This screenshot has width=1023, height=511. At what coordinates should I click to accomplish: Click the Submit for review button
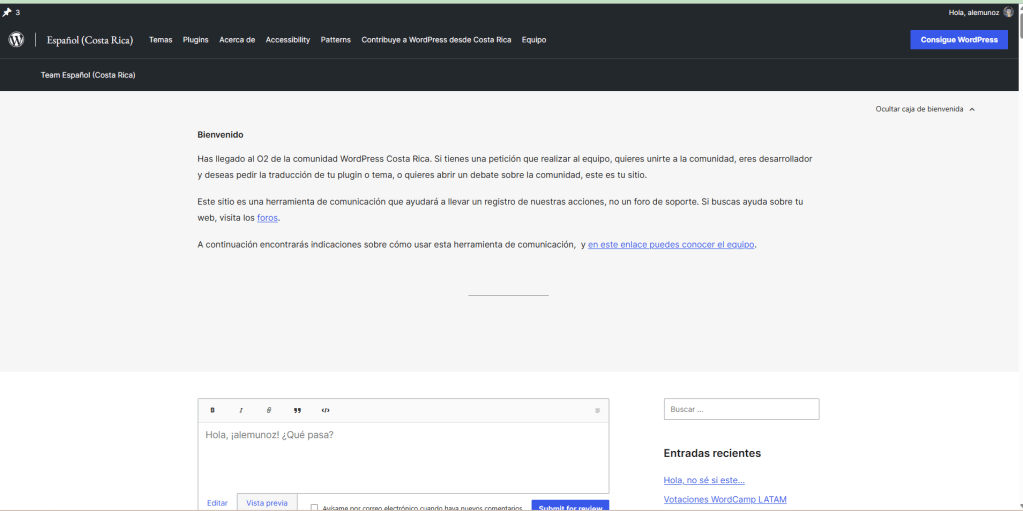(570, 506)
